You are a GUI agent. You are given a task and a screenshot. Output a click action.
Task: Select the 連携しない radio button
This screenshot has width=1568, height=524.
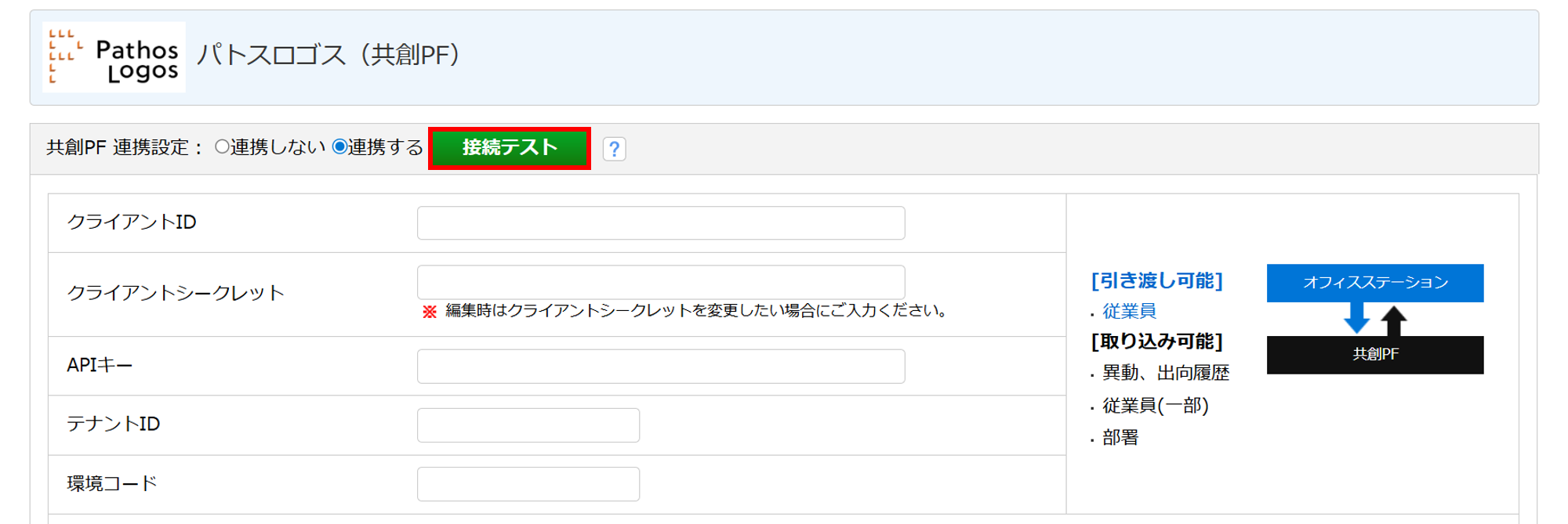click(x=223, y=147)
